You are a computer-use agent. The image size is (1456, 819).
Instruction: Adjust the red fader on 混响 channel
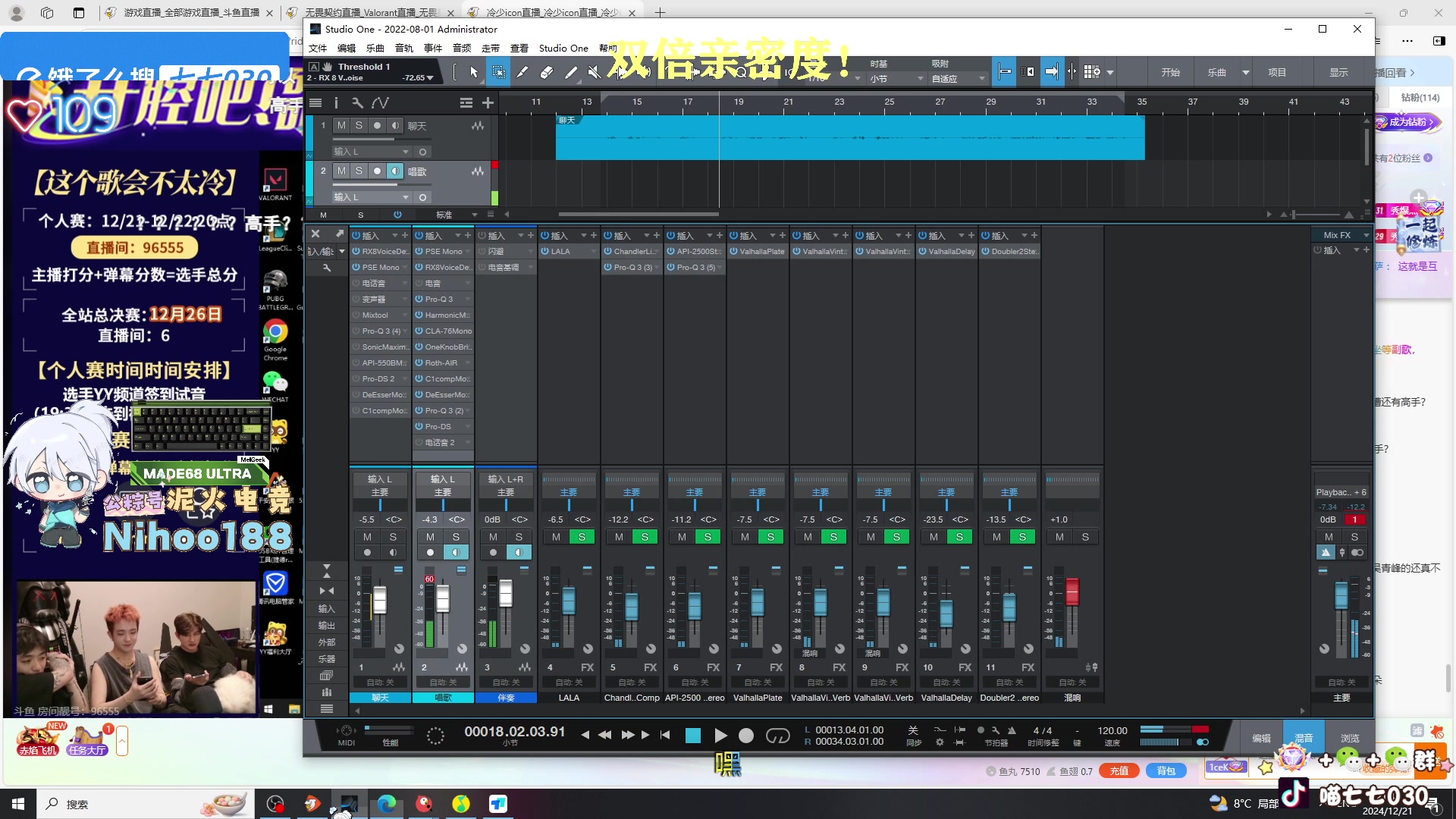pos(1072,591)
